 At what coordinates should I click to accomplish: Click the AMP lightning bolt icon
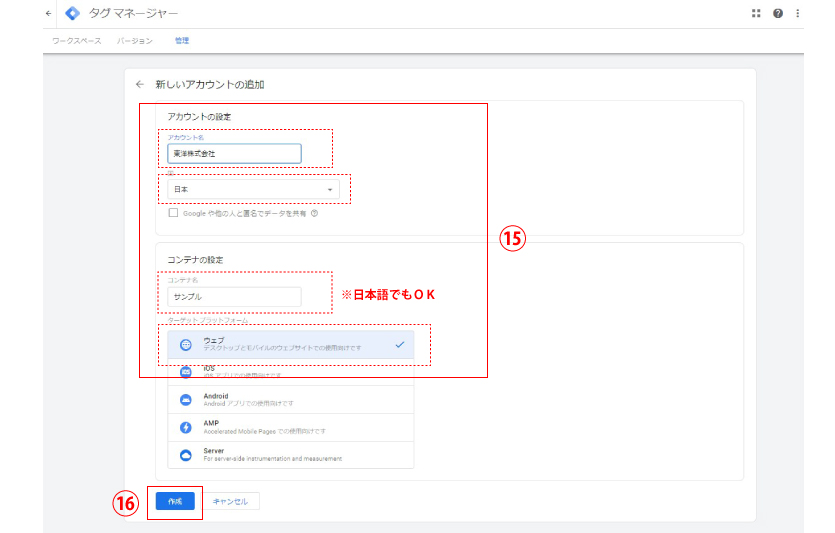185,427
